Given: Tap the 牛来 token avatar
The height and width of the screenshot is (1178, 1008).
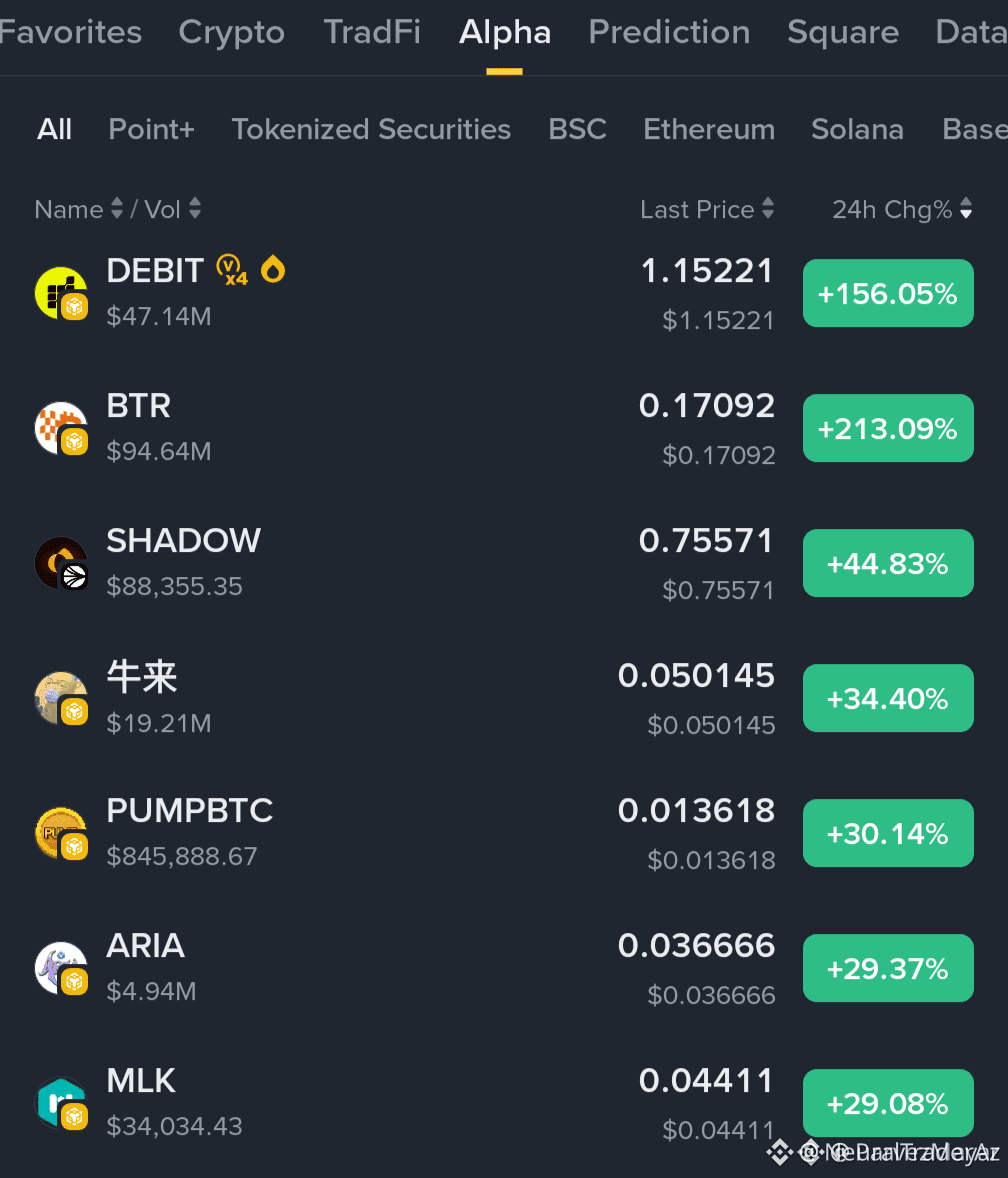Looking at the screenshot, I should [x=62, y=698].
